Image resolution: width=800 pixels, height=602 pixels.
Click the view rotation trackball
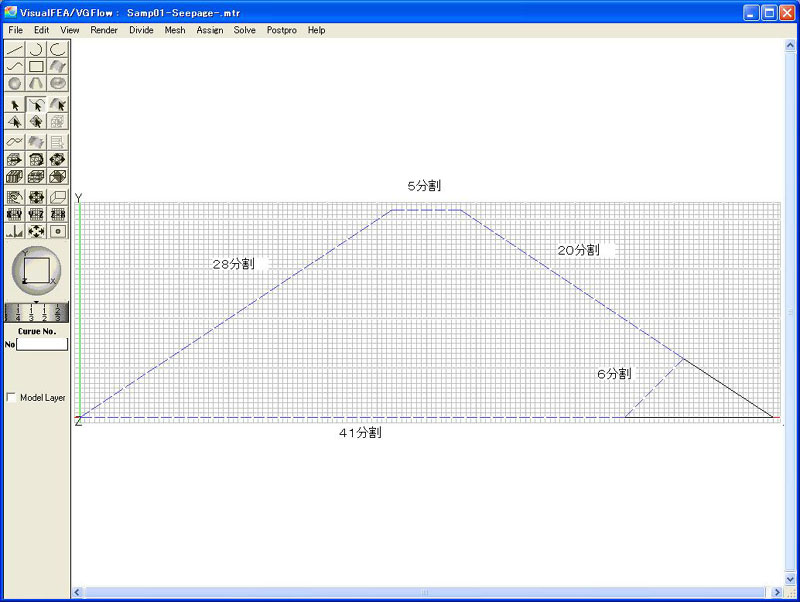click(36, 270)
